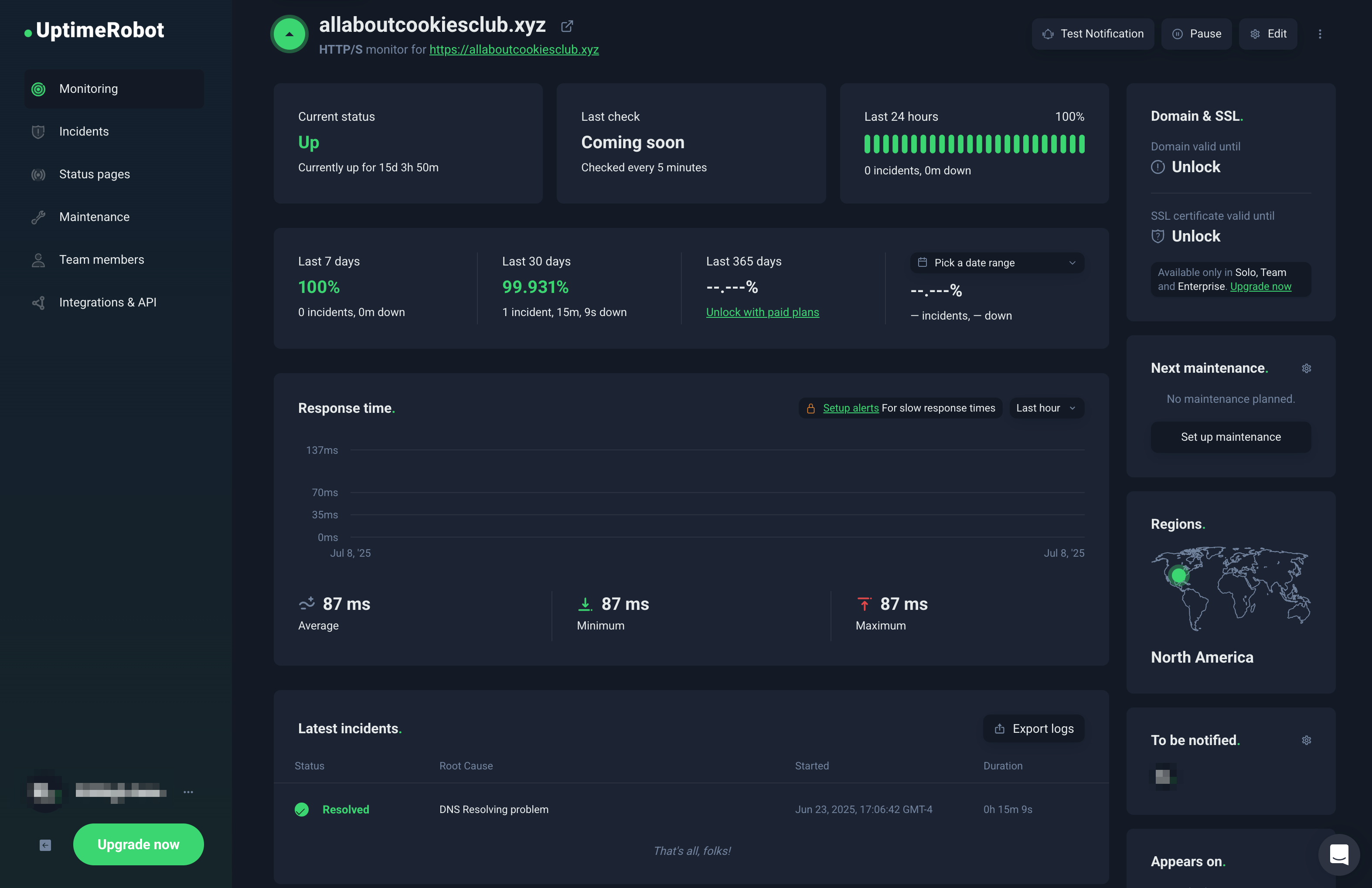1372x888 pixels.
Task: Click Upgrade now green button
Action: click(138, 844)
